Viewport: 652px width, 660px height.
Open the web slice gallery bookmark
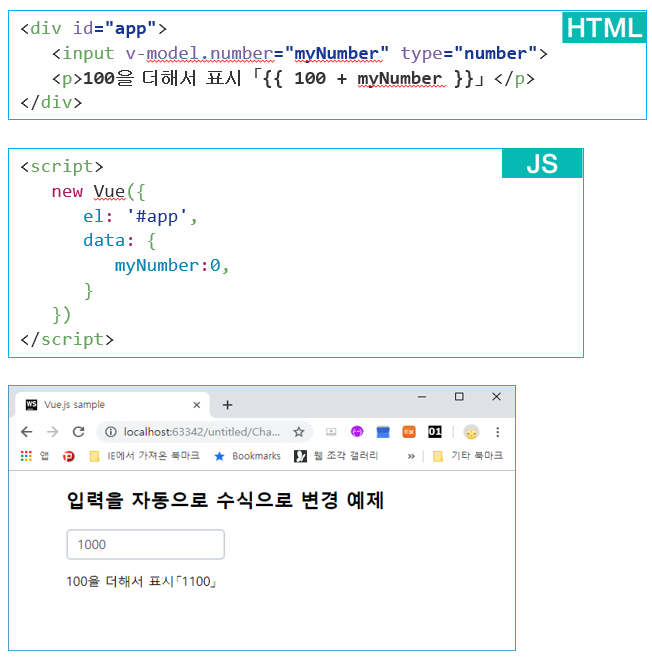click(336, 456)
